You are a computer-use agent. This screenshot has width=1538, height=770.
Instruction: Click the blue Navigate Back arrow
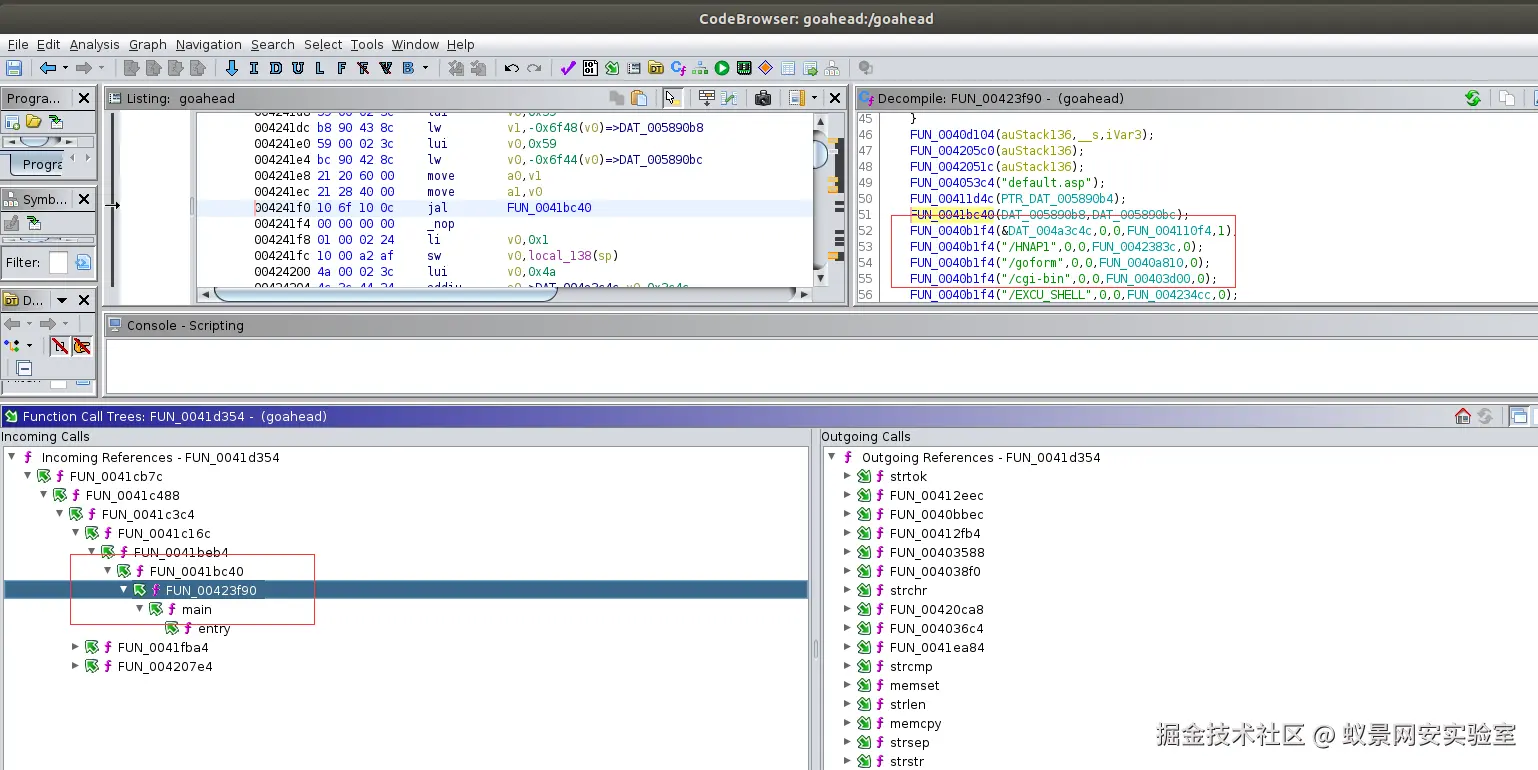pos(47,68)
